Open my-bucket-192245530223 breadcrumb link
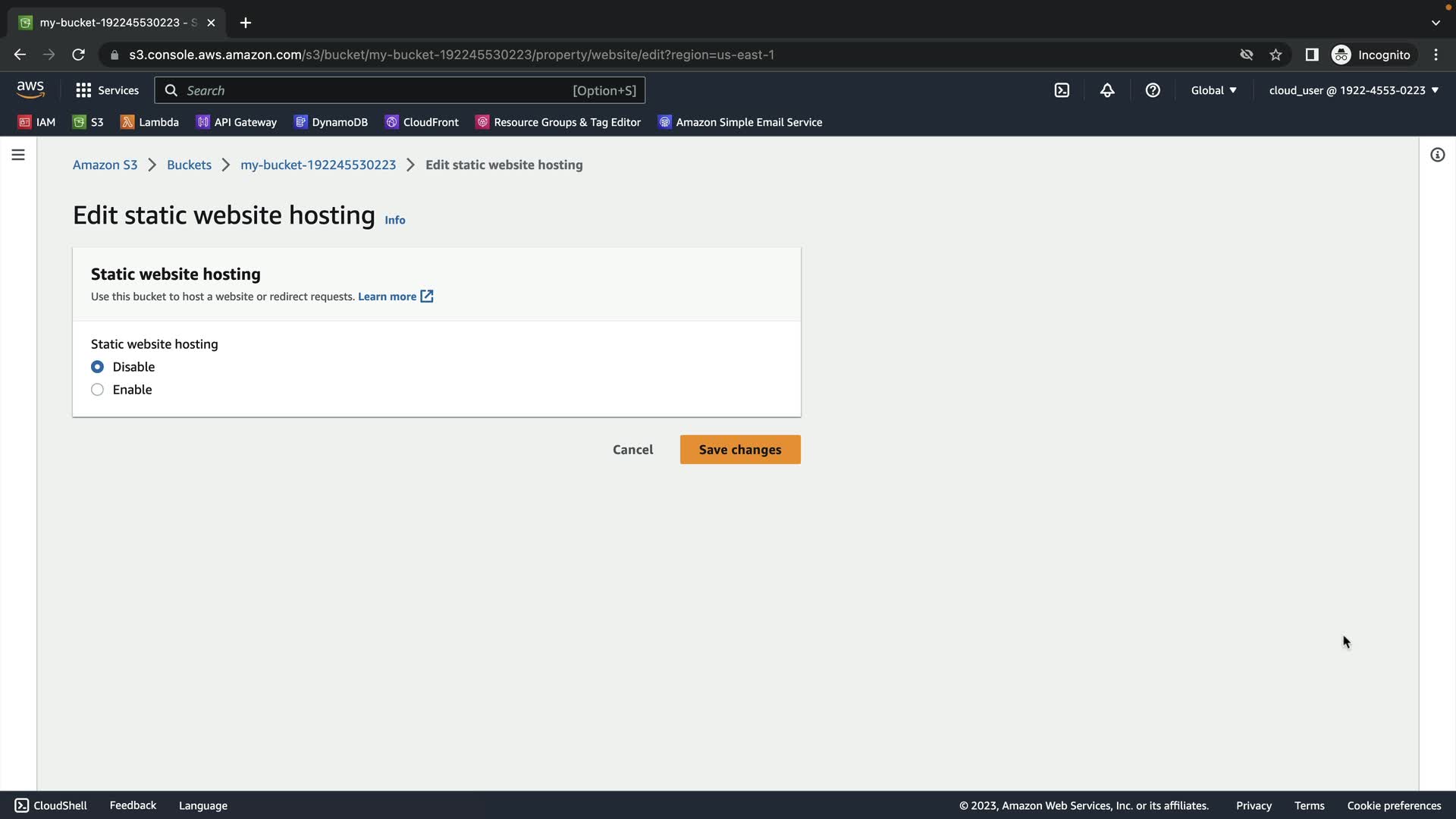This screenshot has width=1456, height=819. 318,165
